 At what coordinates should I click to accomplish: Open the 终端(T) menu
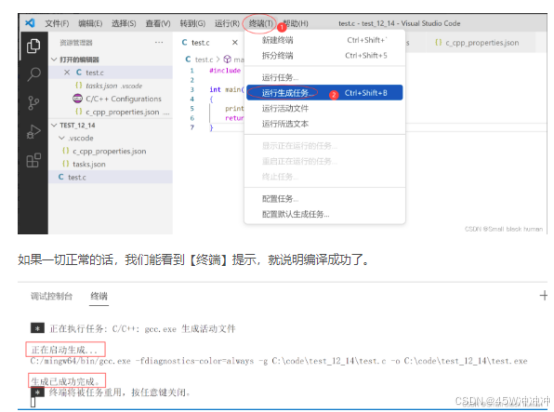click(x=260, y=24)
